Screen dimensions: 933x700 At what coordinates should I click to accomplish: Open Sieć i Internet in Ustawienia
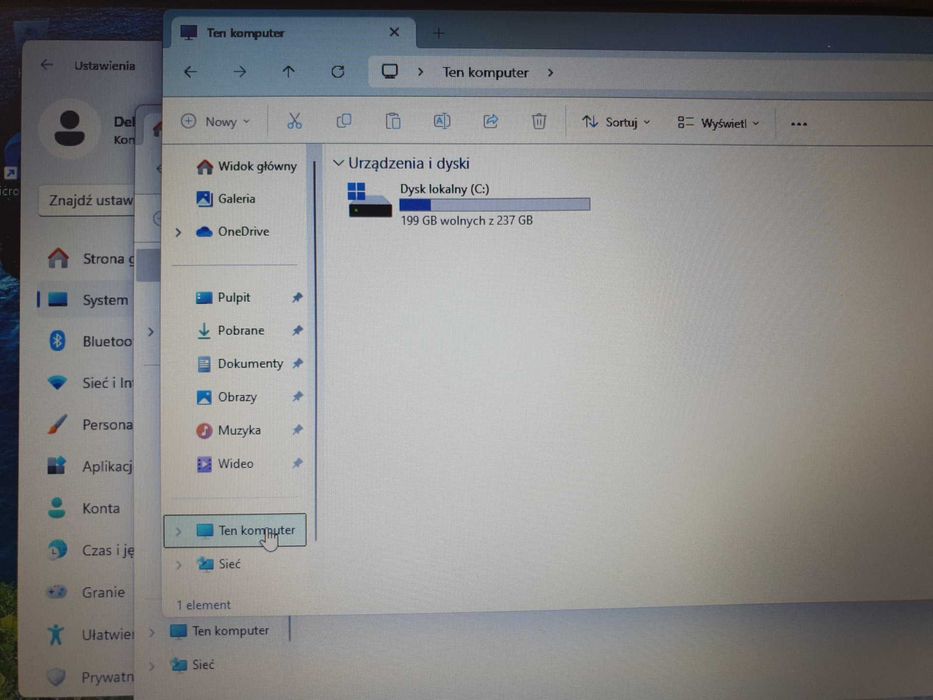90,383
